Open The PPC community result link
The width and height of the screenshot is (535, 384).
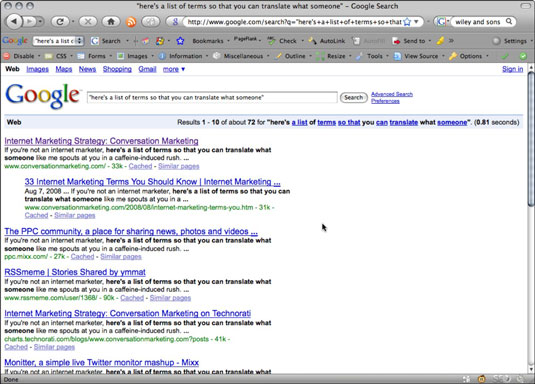(131, 231)
